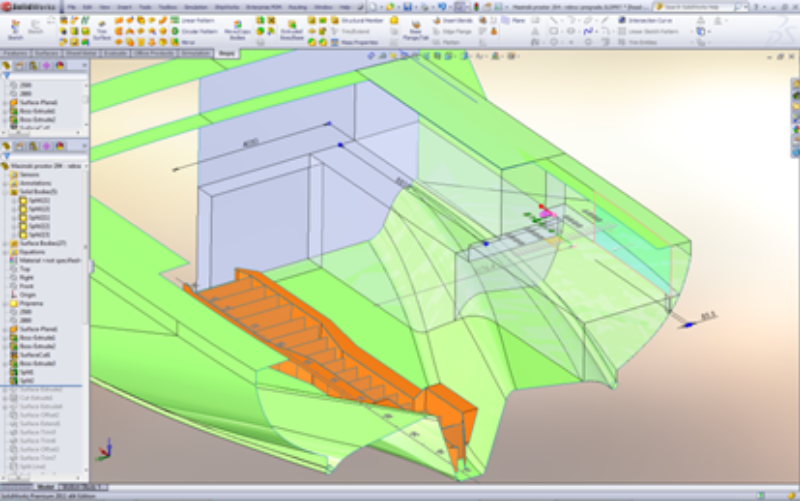Select the Trim Surface tool
The image size is (800, 501).
tap(102, 28)
